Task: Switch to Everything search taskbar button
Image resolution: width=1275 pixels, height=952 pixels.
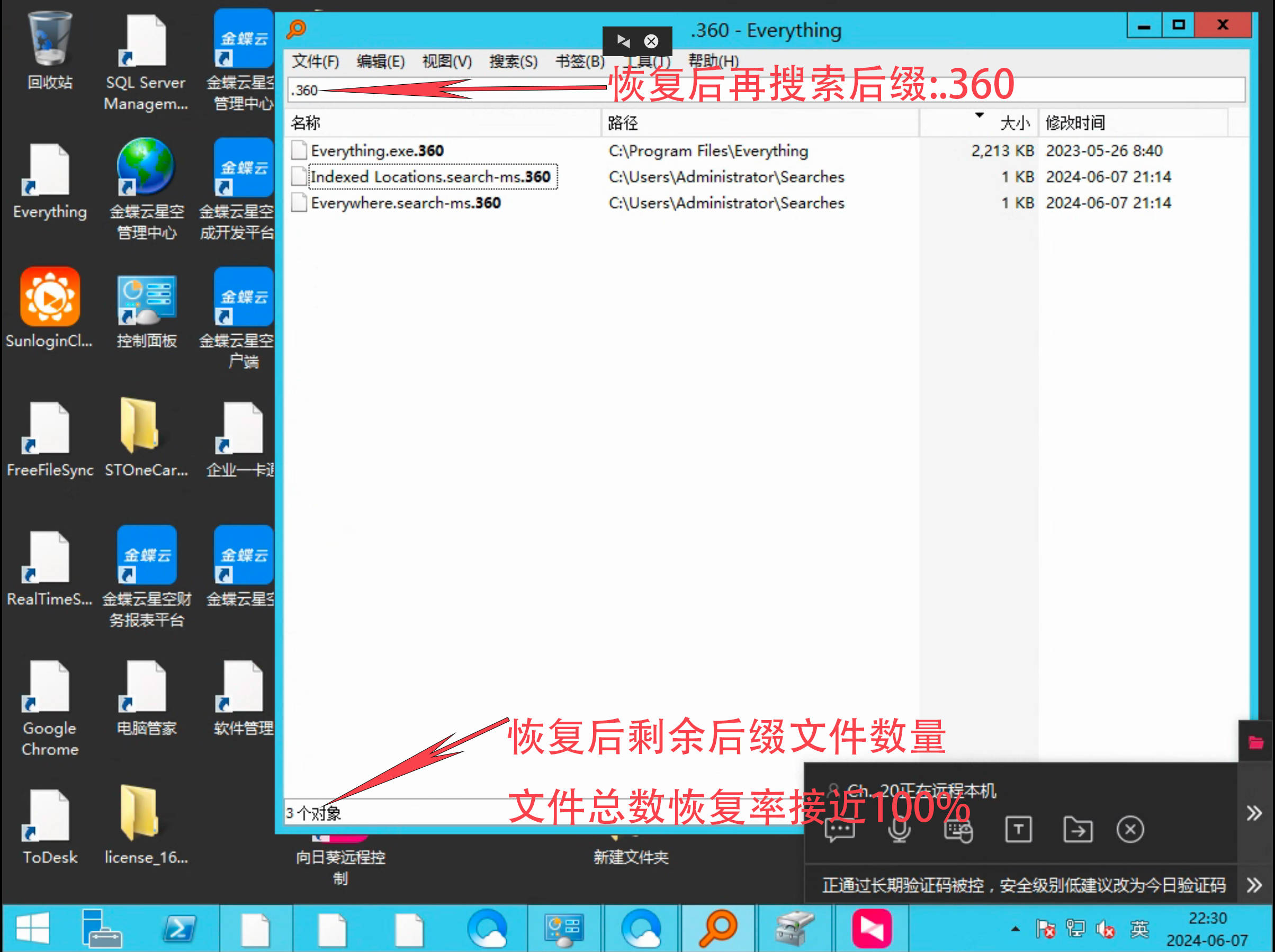Action: point(718,928)
